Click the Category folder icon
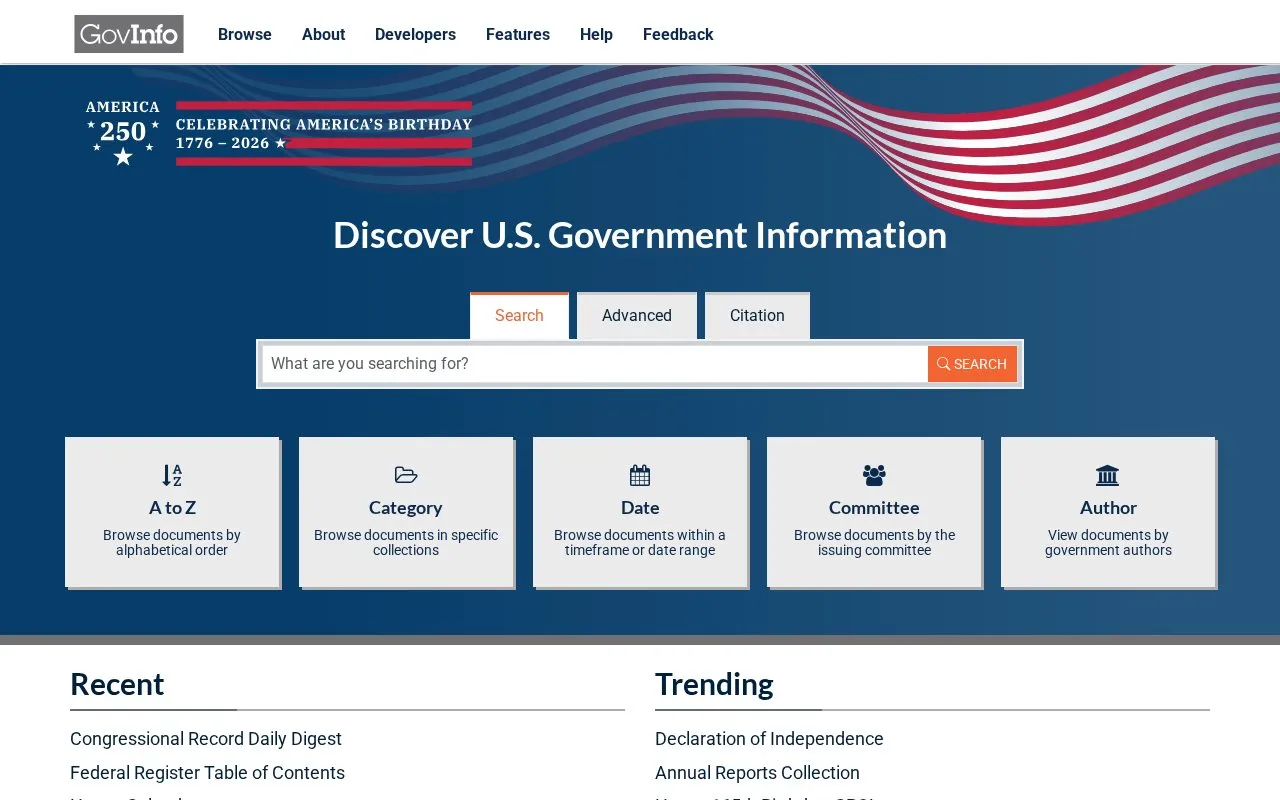 pos(406,475)
